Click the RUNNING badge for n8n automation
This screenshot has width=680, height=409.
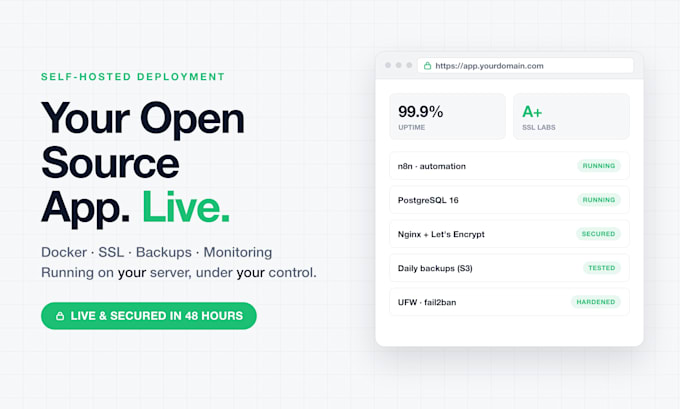[x=598, y=166]
